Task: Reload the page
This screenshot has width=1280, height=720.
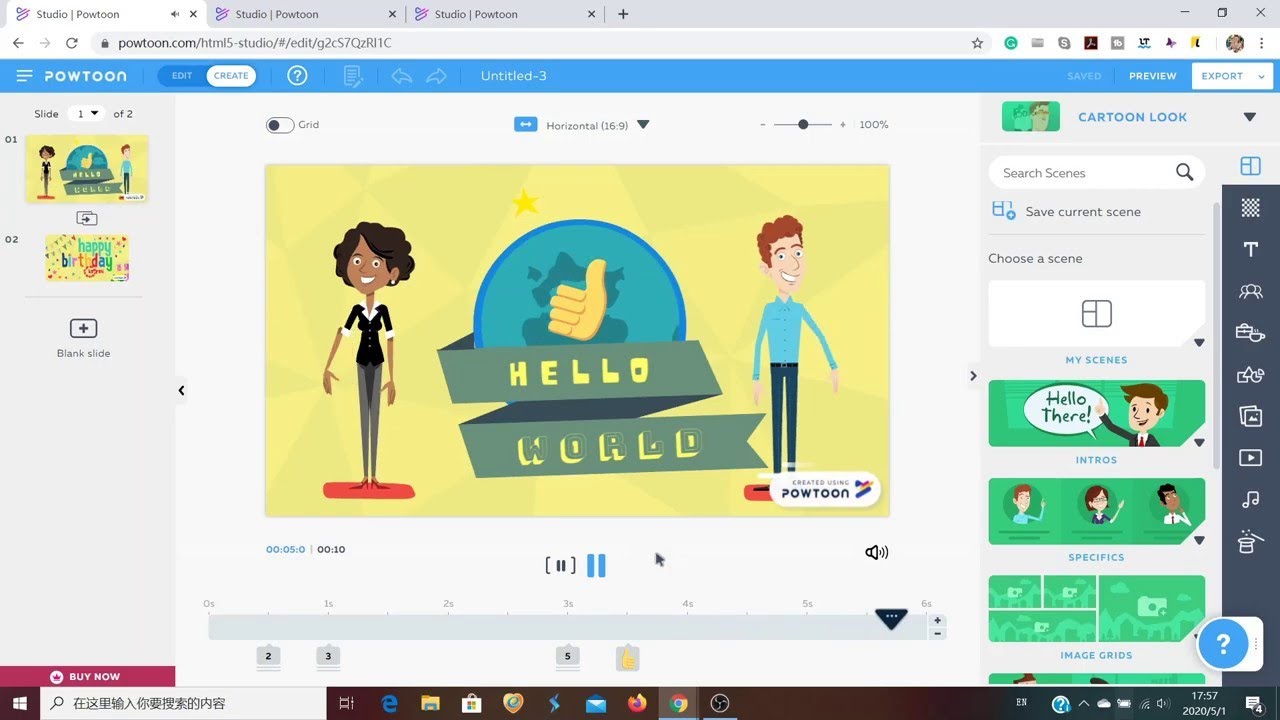Action: click(x=71, y=43)
